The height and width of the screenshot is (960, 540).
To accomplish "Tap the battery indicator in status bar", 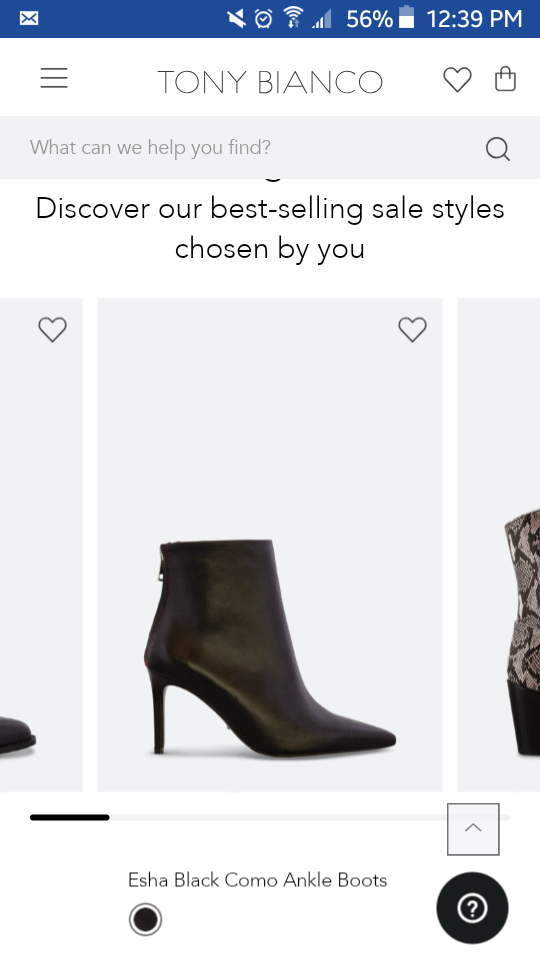I will pyautogui.click(x=407, y=18).
